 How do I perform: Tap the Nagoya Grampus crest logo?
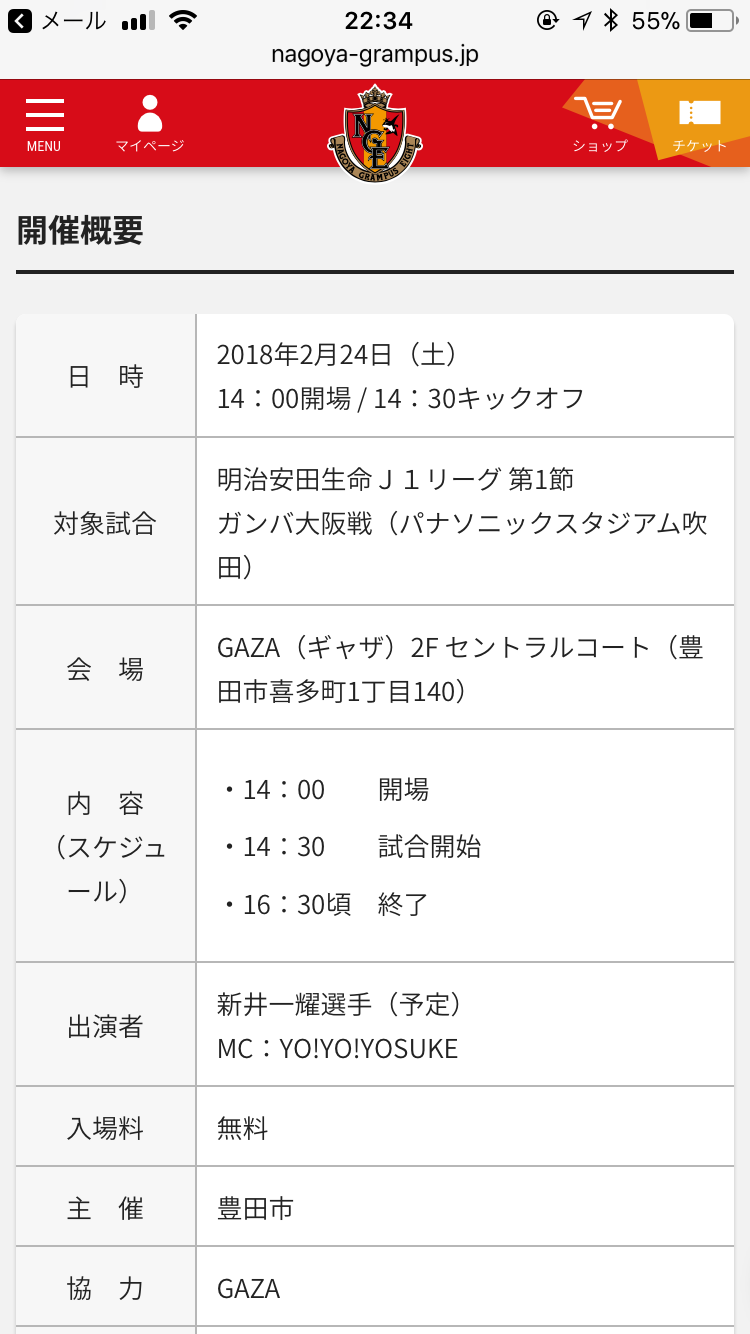pyautogui.click(x=375, y=133)
